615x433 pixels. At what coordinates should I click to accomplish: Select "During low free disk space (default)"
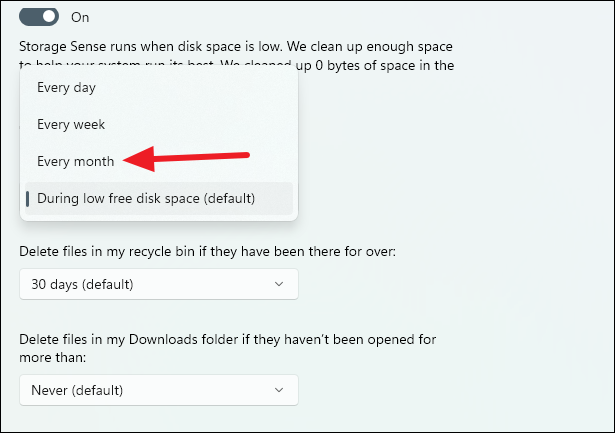146,198
